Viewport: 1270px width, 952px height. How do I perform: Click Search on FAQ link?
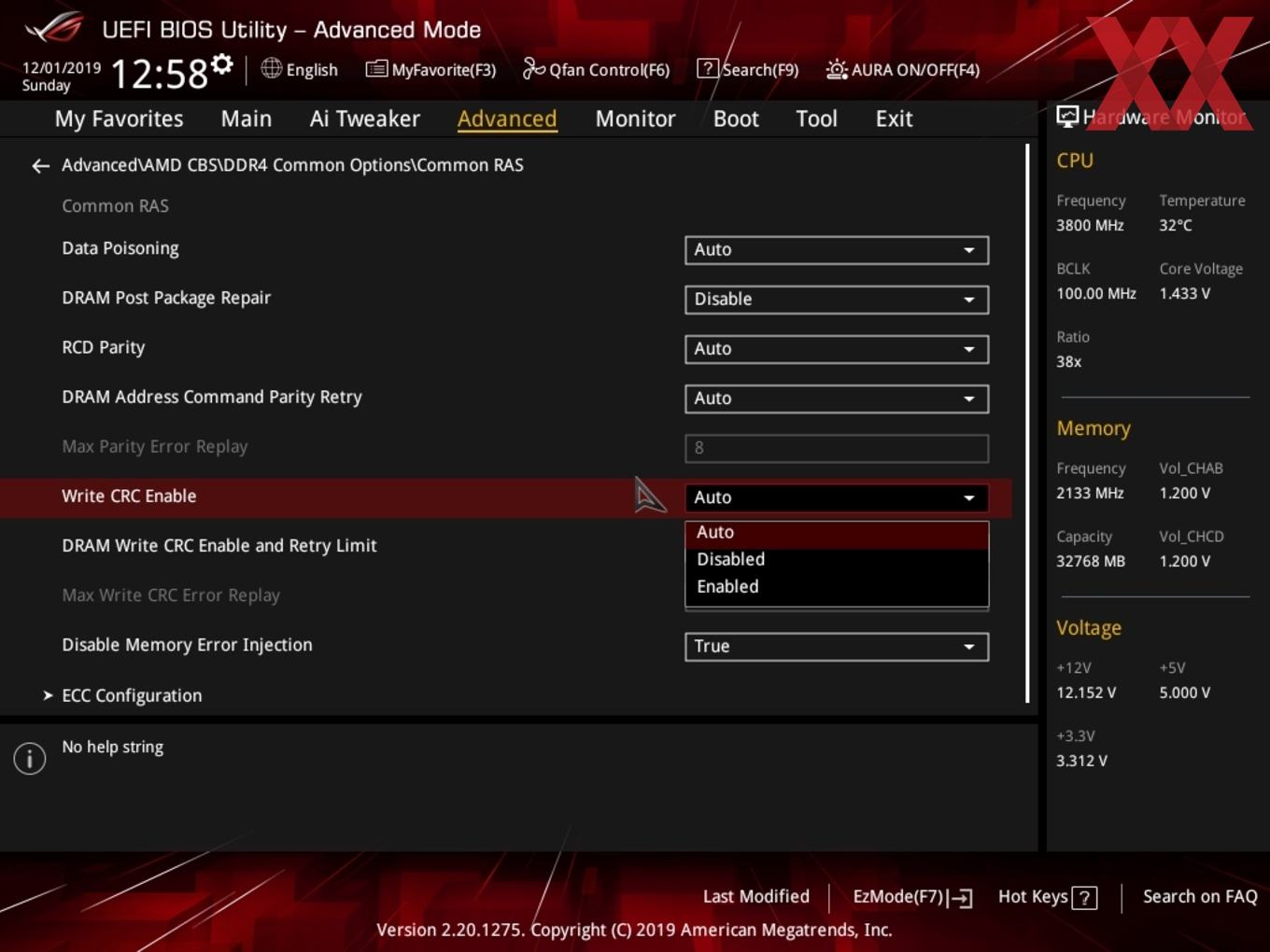click(x=1200, y=897)
